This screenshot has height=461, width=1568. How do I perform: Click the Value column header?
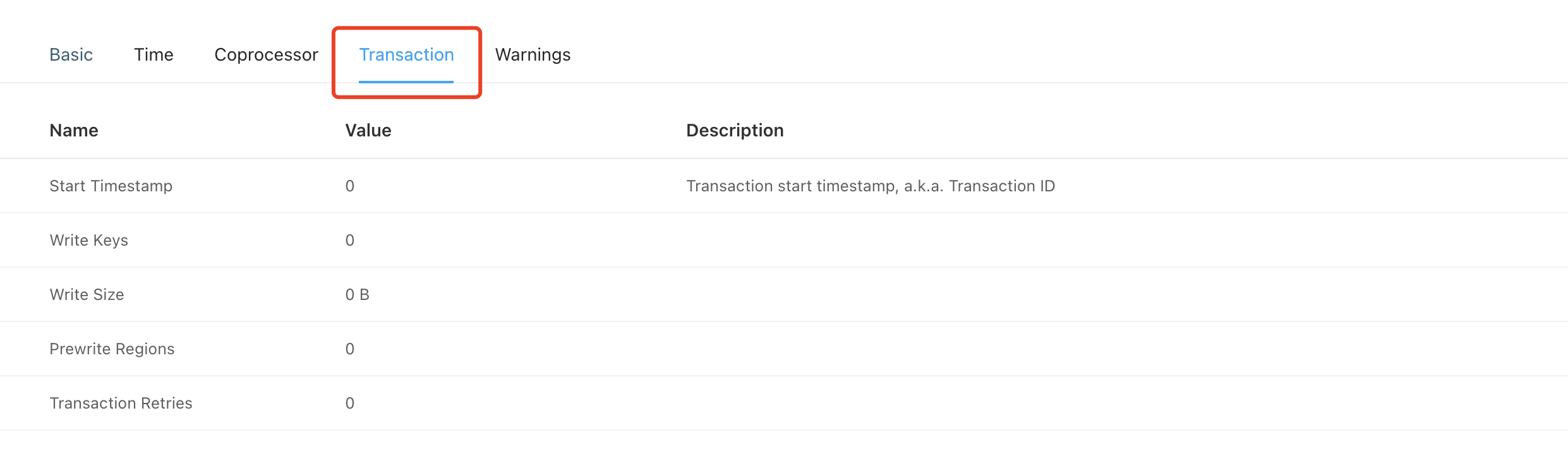point(368,131)
